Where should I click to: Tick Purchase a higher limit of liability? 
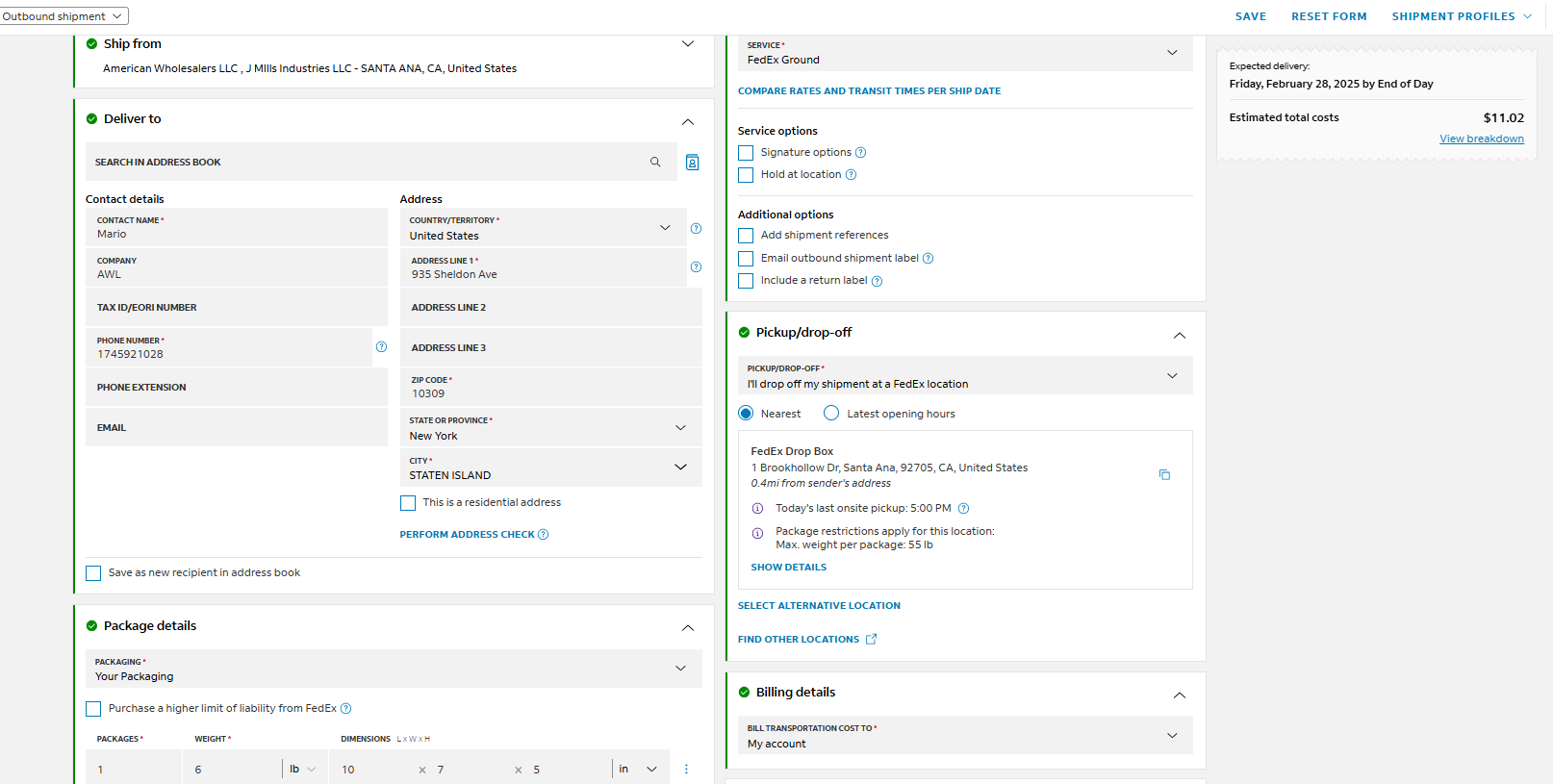point(93,709)
